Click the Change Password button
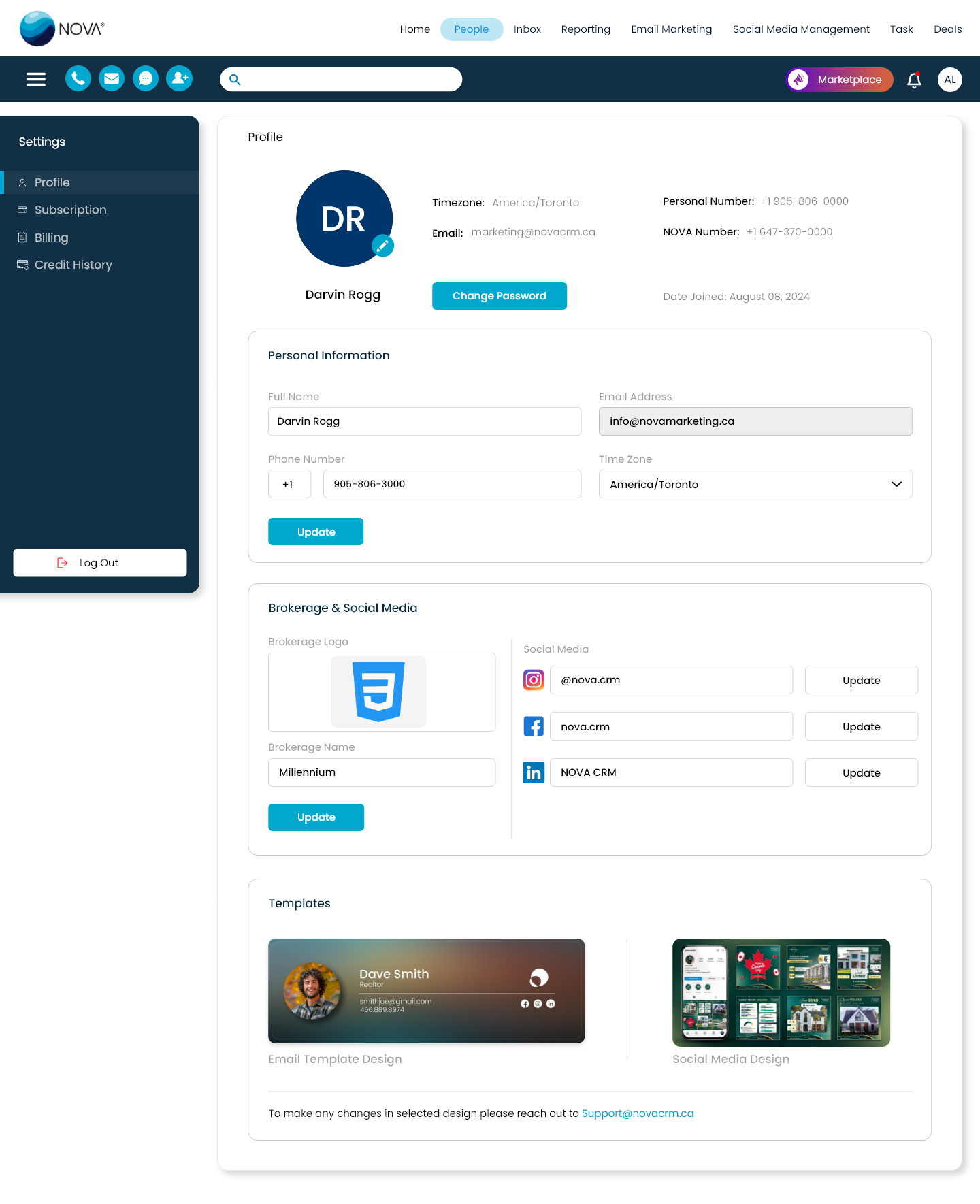Viewport: 980px width, 1204px height. [499, 296]
